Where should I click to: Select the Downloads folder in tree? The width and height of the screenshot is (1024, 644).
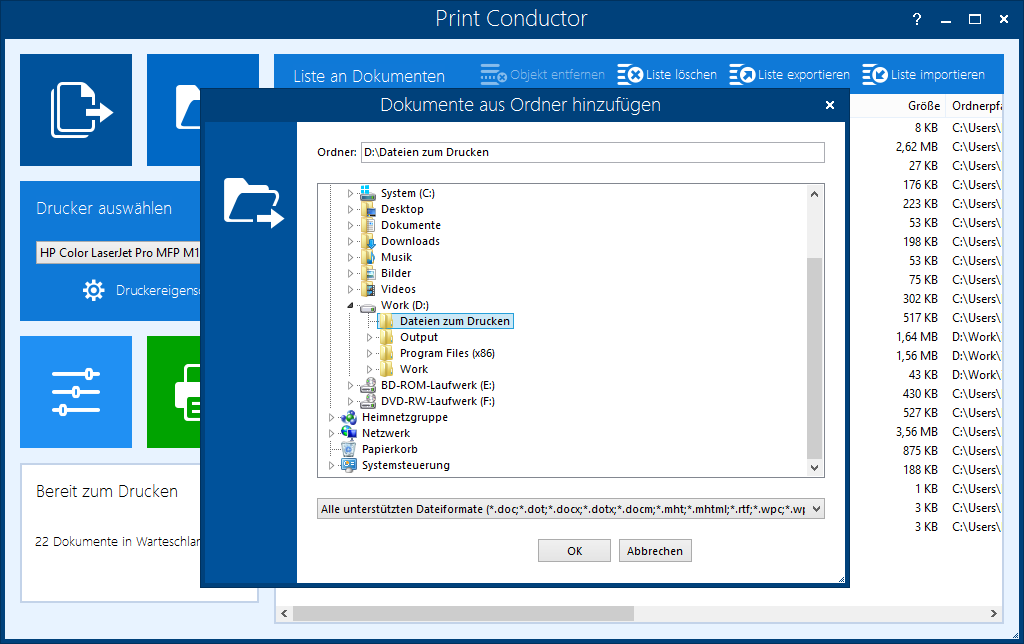click(409, 241)
